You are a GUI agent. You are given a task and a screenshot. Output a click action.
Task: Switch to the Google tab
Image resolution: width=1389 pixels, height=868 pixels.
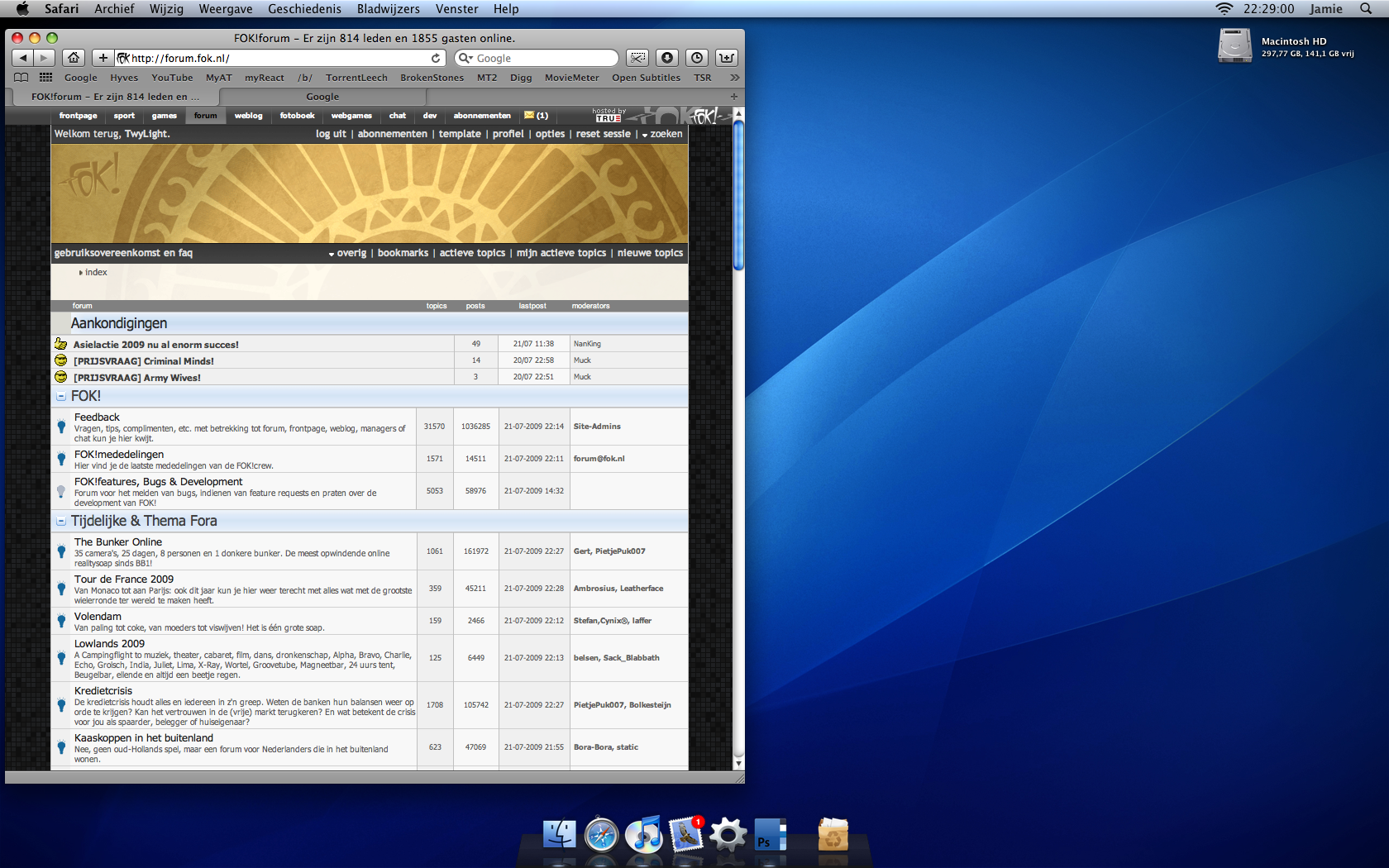pos(322,97)
